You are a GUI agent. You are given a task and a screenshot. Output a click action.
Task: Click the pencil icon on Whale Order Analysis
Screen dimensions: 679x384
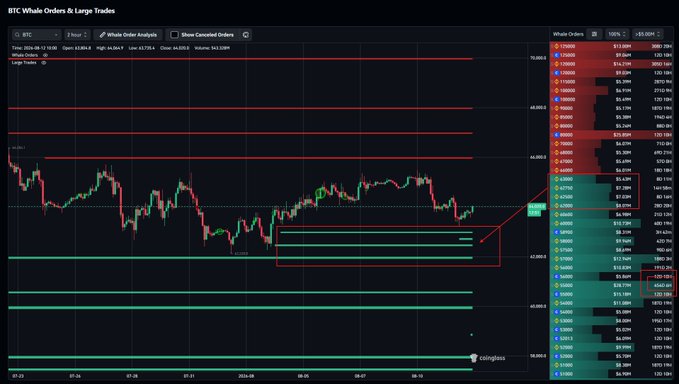click(102, 35)
